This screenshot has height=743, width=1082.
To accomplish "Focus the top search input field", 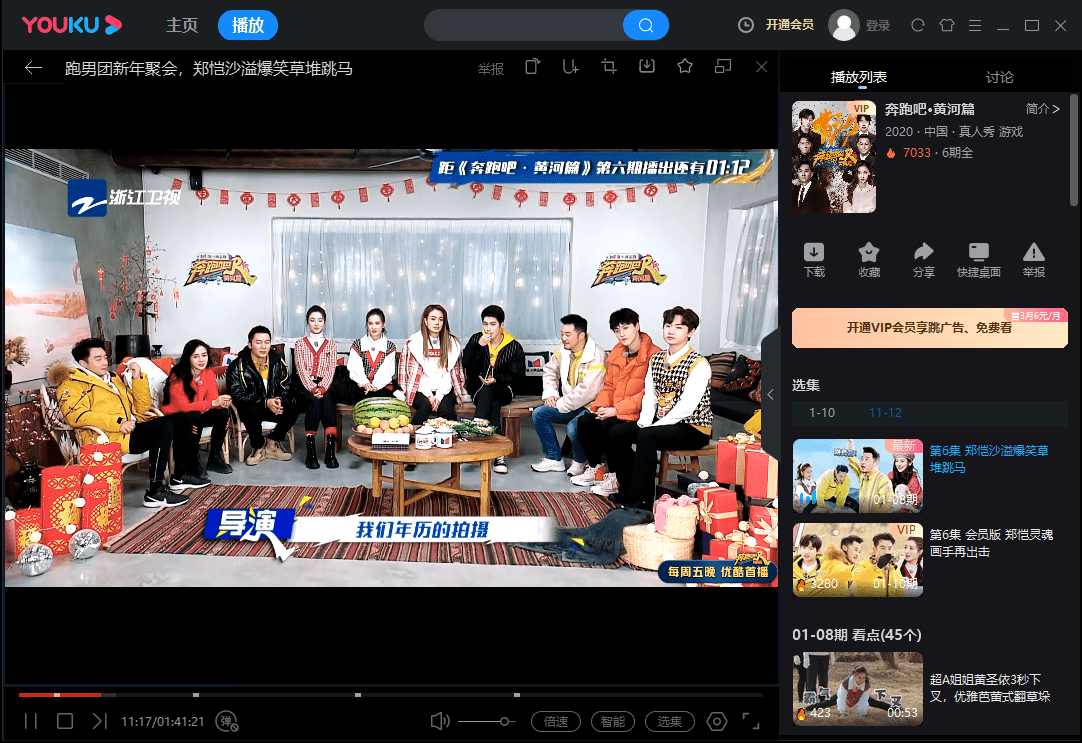I will click(x=523, y=26).
